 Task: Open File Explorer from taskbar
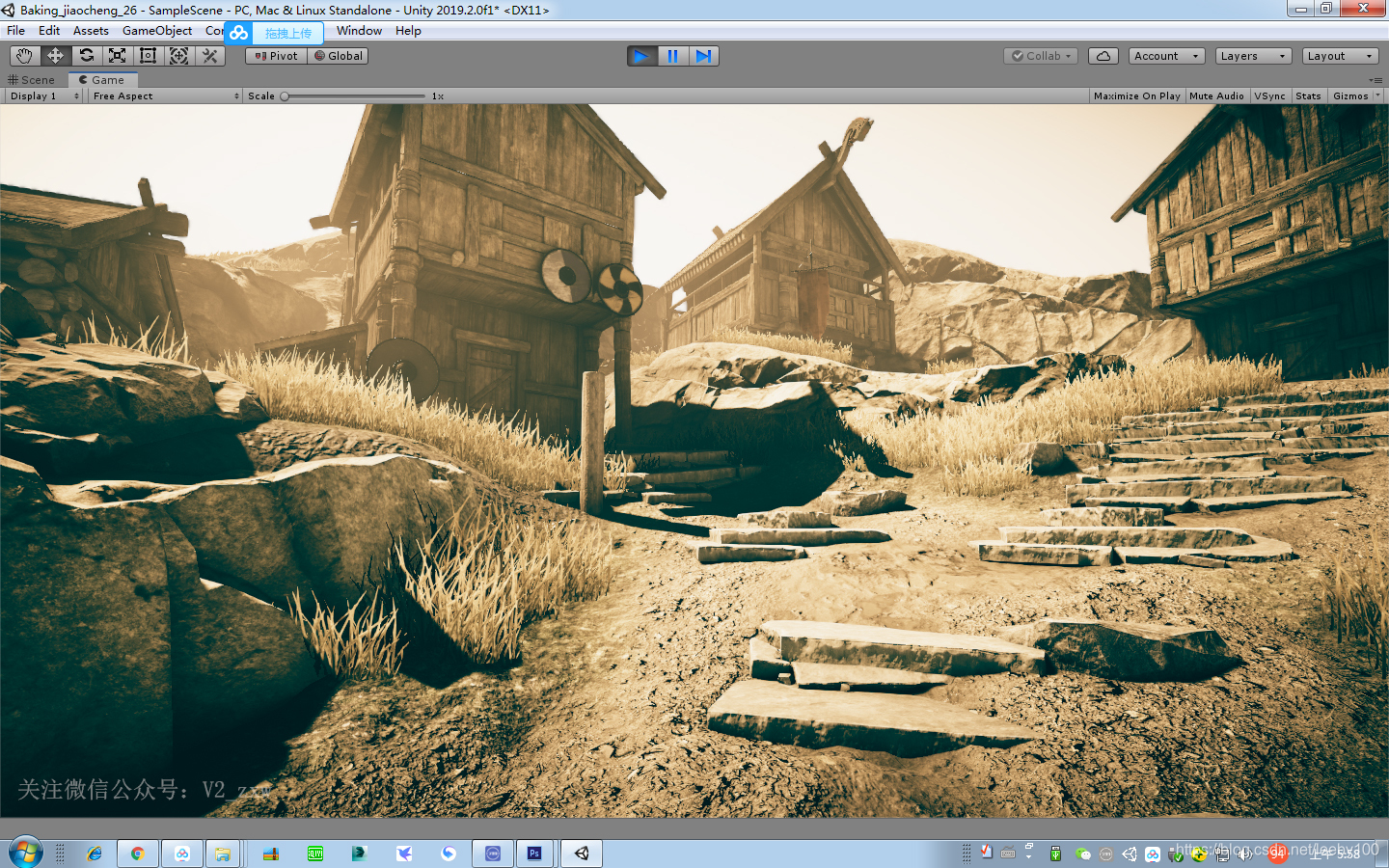(x=223, y=854)
